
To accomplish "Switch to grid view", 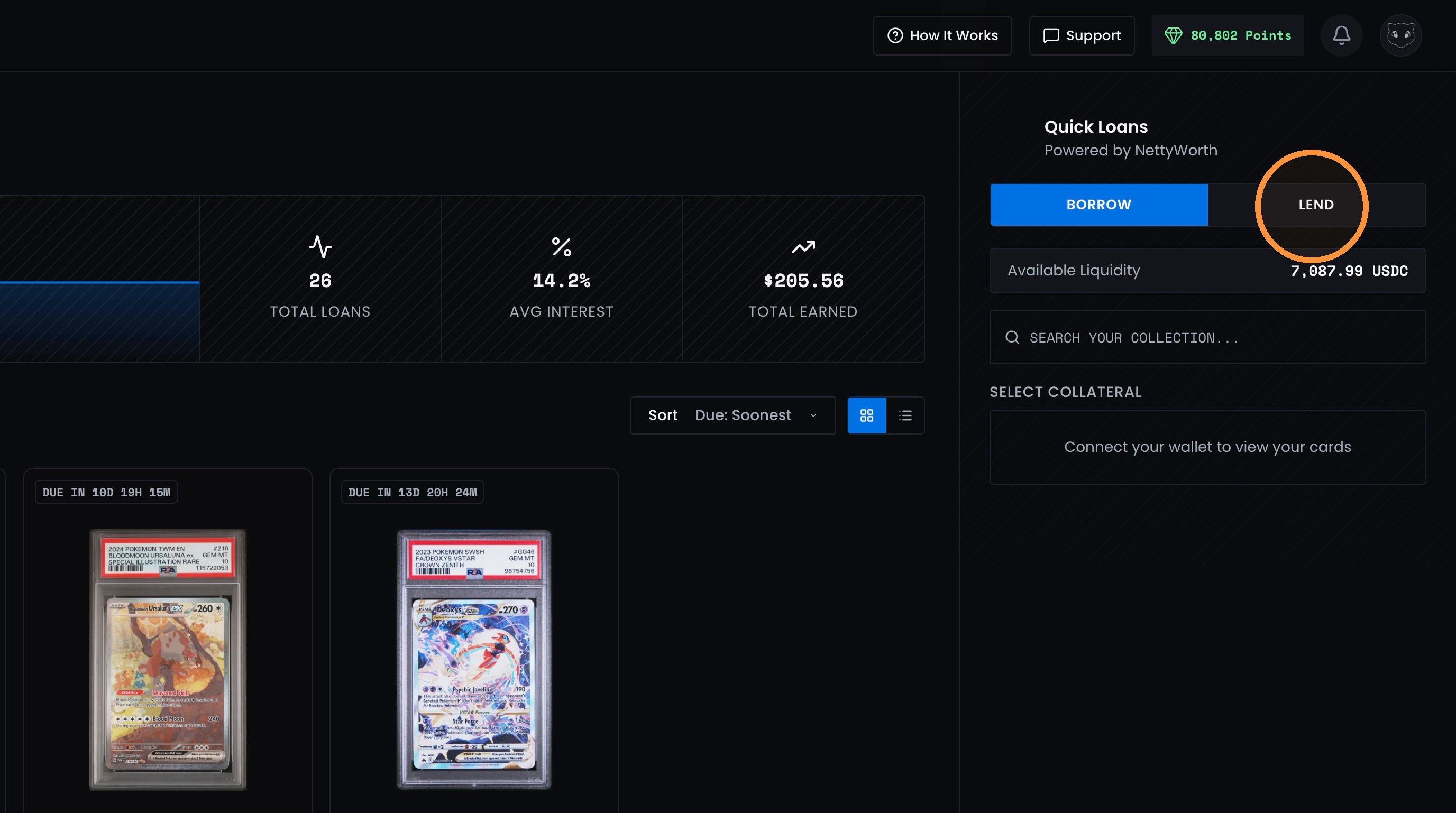I will click(x=866, y=415).
